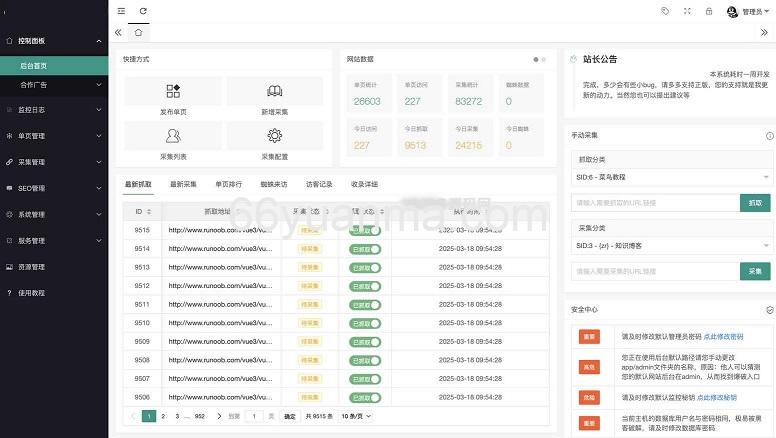Expand the 合作广告 submenu chevron
This screenshot has width=776, height=438.
pos(99,85)
